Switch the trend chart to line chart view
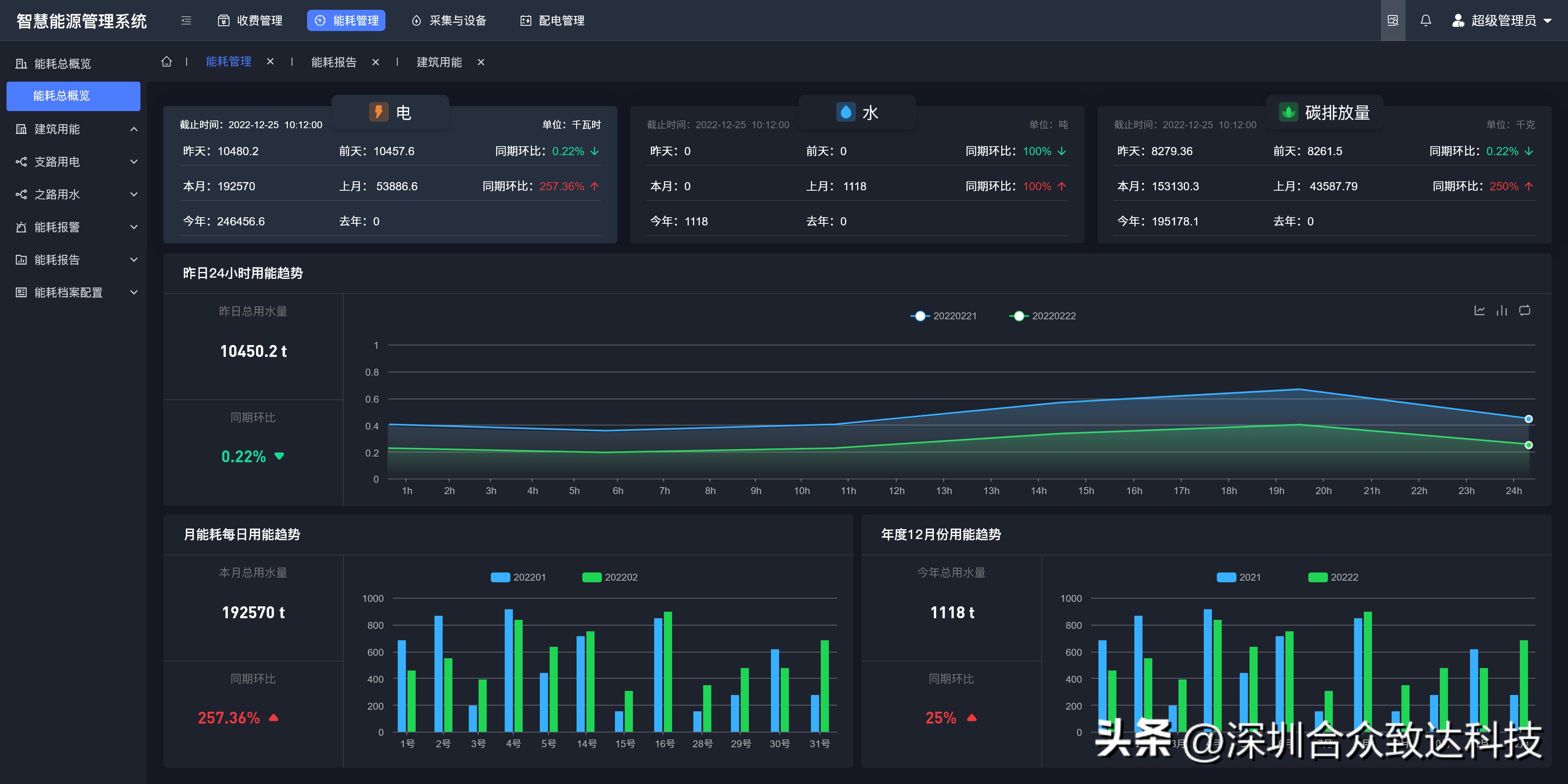1568x784 pixels. click(1479, 310)
